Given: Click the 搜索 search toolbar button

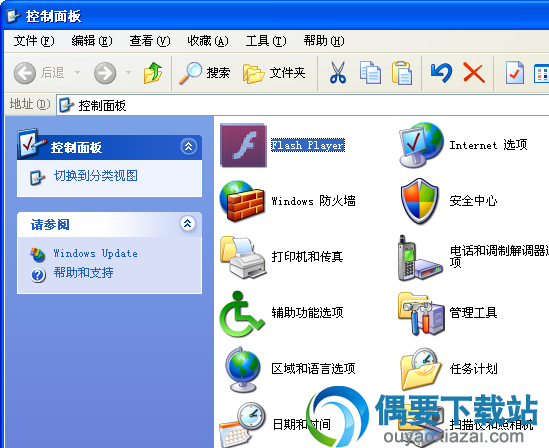Looking at the screenshot, I should (204, 73).
